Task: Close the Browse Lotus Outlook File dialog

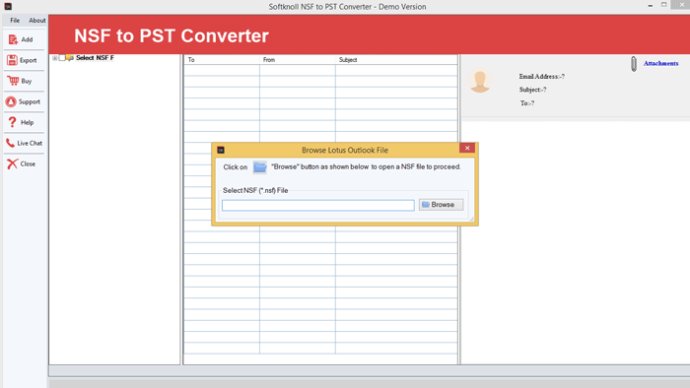Action: click(467, 148)
